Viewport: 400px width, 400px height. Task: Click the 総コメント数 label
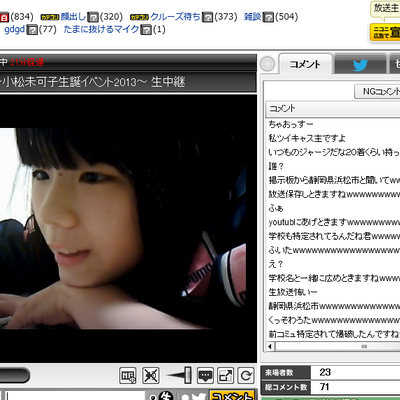click(286, 387)
